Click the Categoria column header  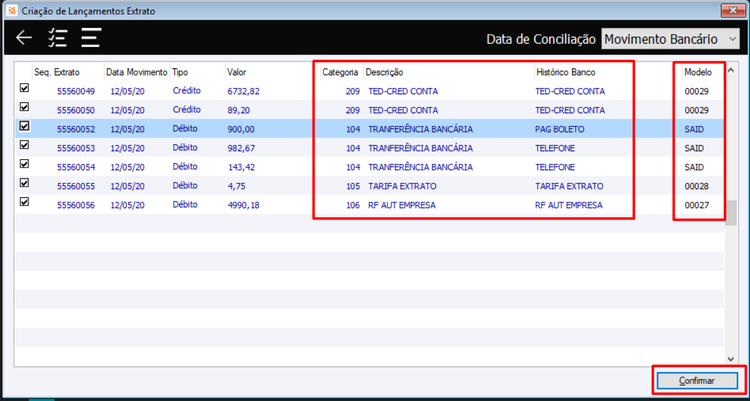pos(340,72)
